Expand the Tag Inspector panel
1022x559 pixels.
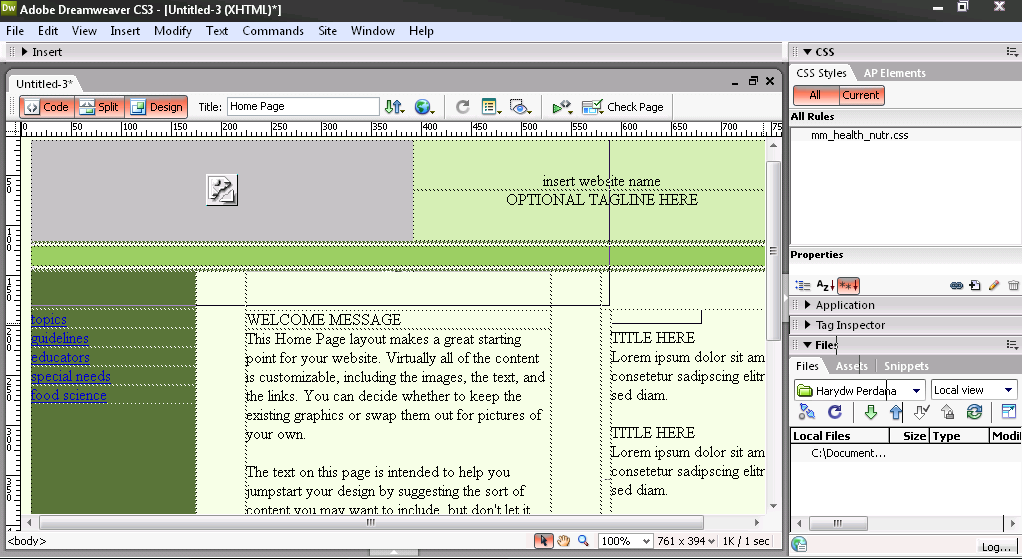[x=850, y=325]
